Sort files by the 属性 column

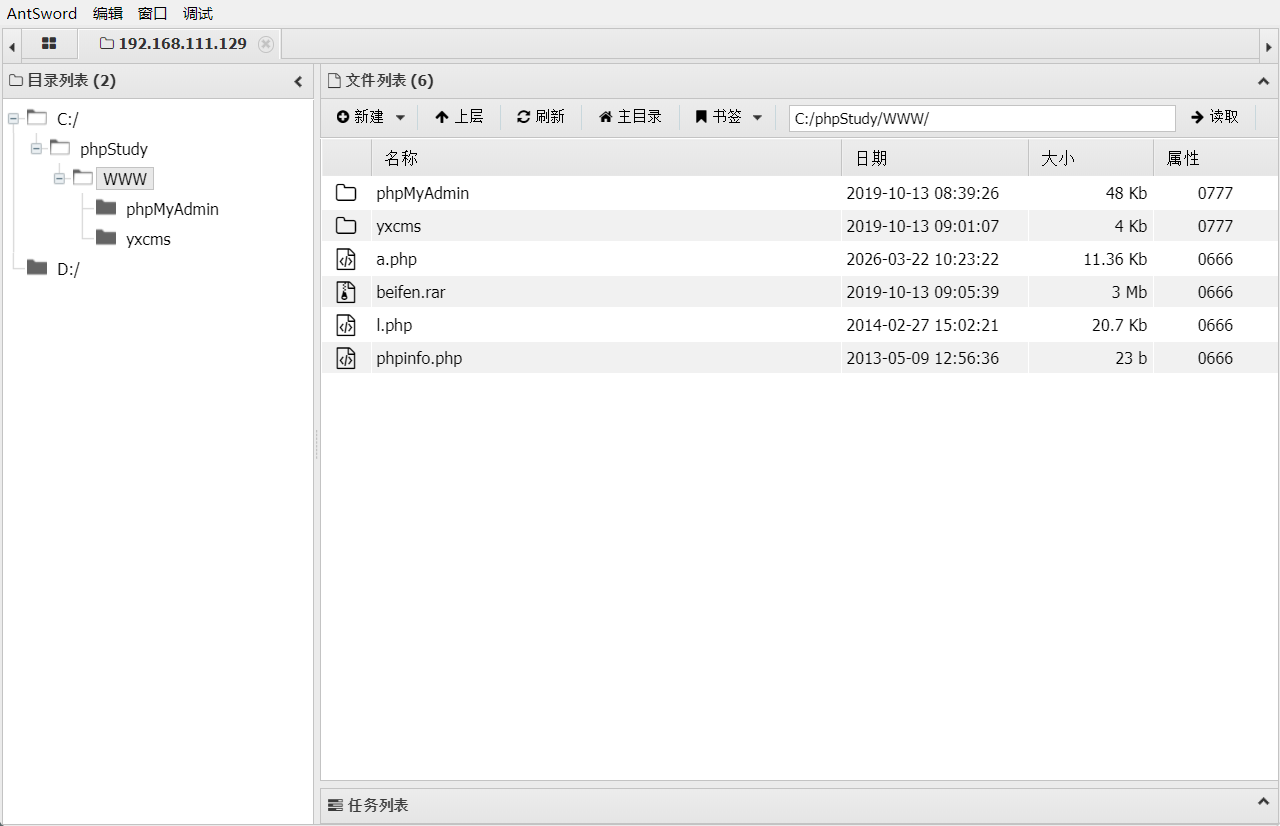(x=1216, y=158)
